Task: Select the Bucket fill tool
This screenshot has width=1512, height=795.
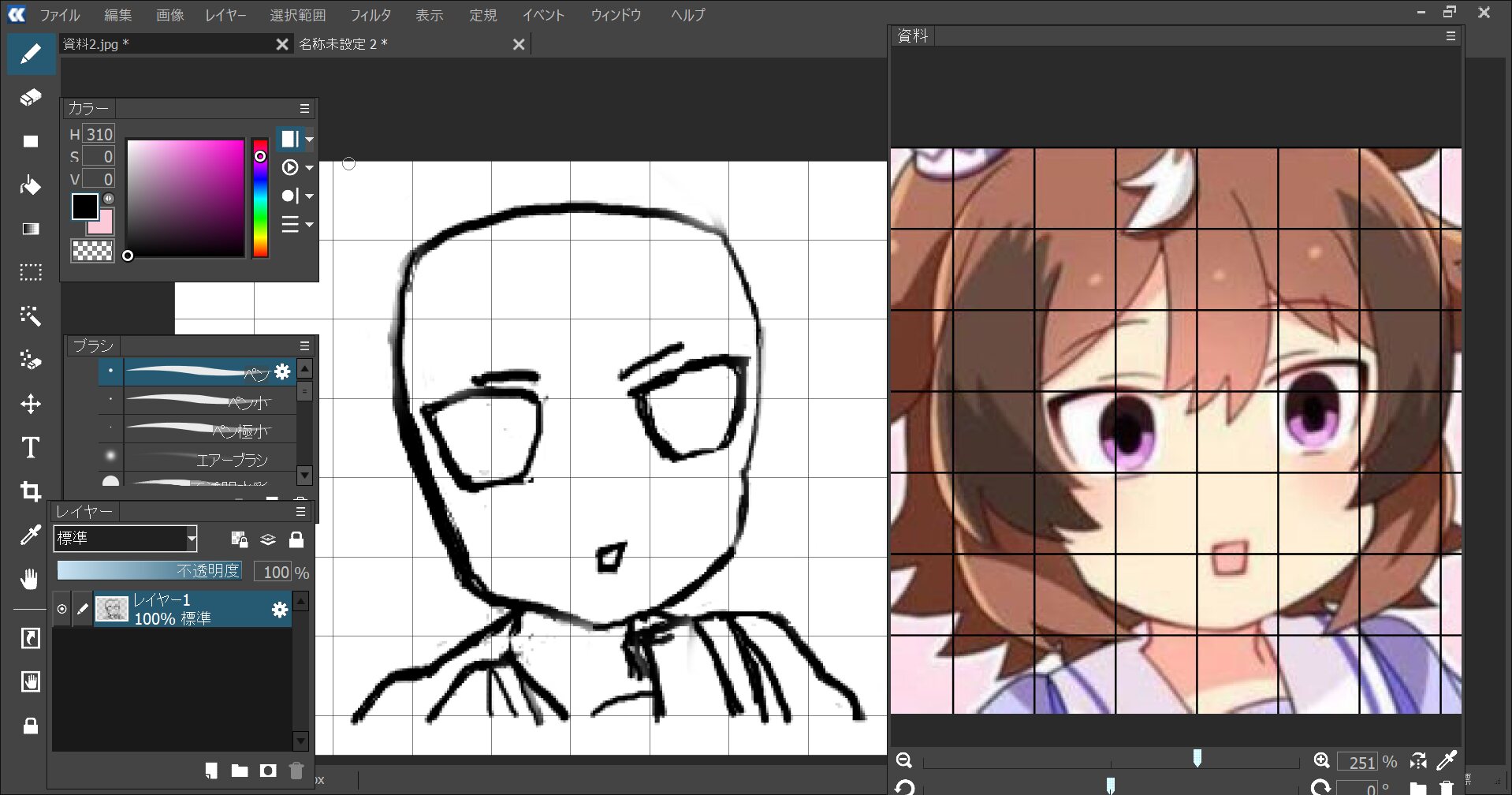Action: (x=30, y=185)
